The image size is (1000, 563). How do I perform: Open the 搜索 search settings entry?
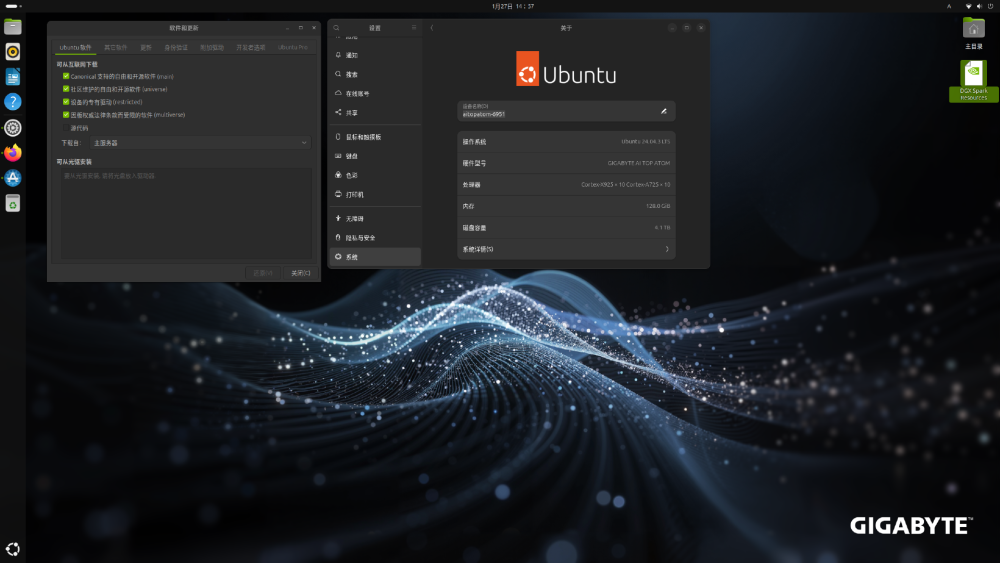375,75
